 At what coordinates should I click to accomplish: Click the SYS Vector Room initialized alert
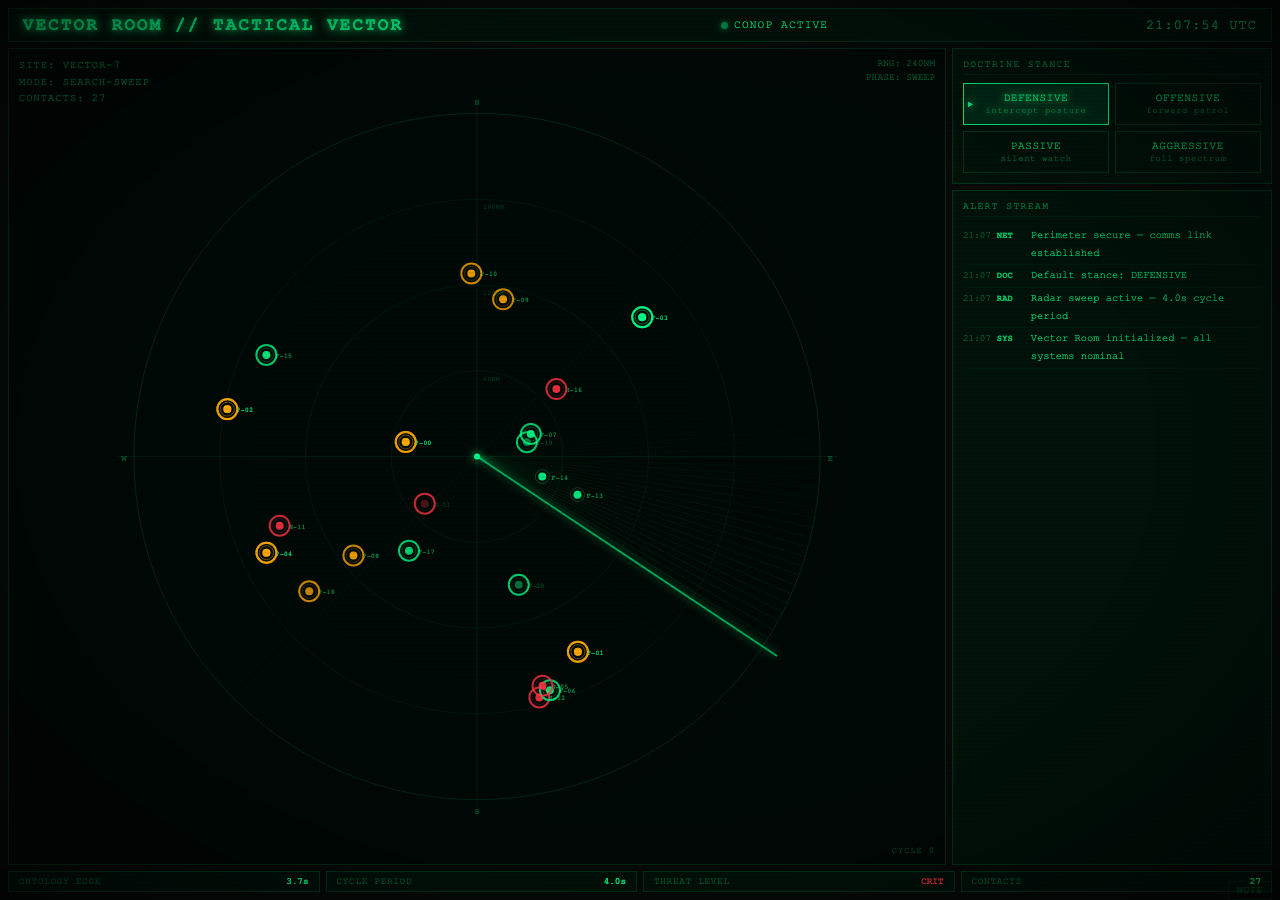click(1112, 347)
